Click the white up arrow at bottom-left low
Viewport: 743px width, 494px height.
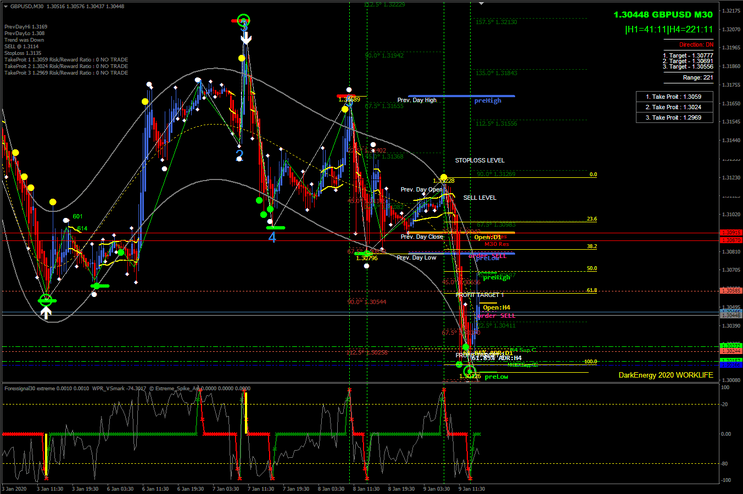point(46,312)
